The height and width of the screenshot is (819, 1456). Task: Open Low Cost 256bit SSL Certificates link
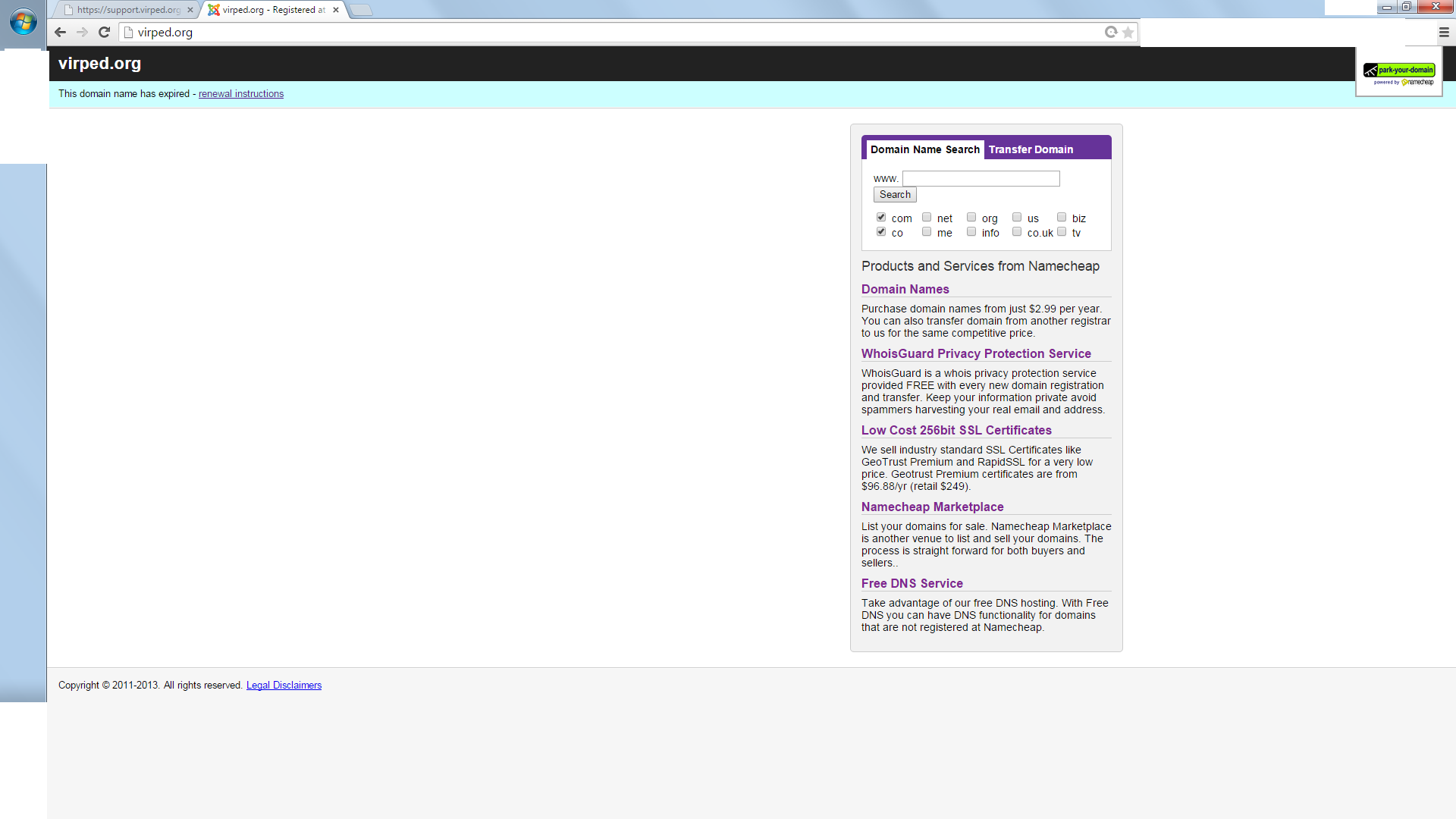click(956, 430)
